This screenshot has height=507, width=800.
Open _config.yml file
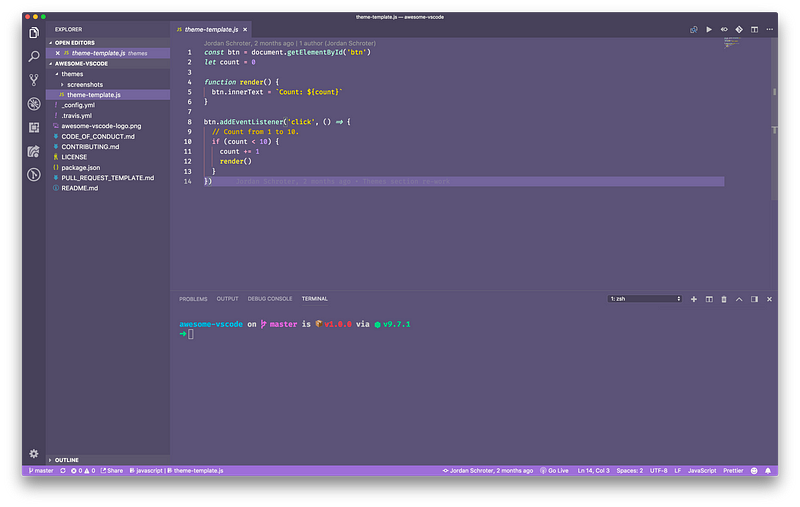click(108, 105)
